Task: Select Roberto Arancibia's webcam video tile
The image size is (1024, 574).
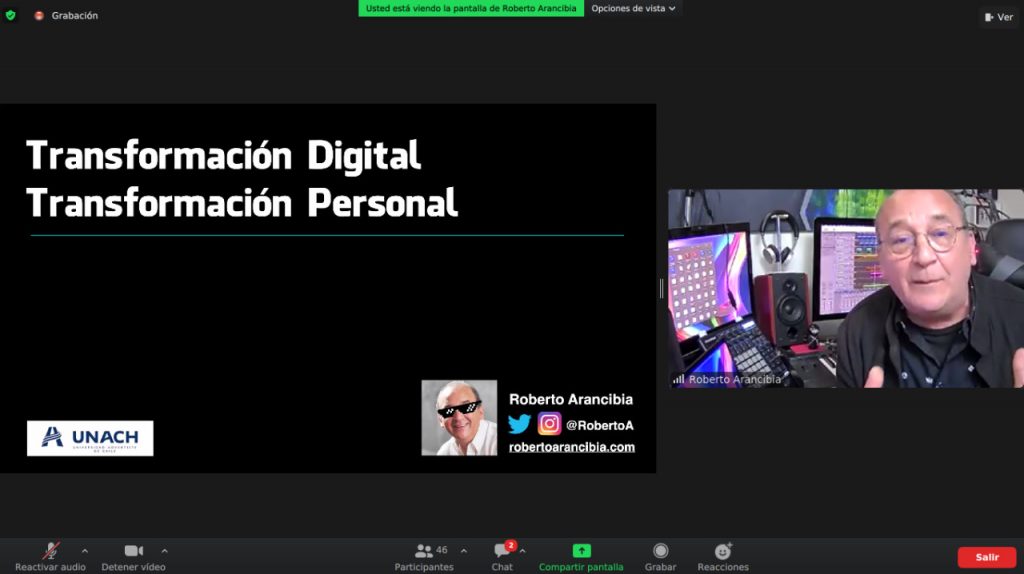Action: click(x=845, y=288)
